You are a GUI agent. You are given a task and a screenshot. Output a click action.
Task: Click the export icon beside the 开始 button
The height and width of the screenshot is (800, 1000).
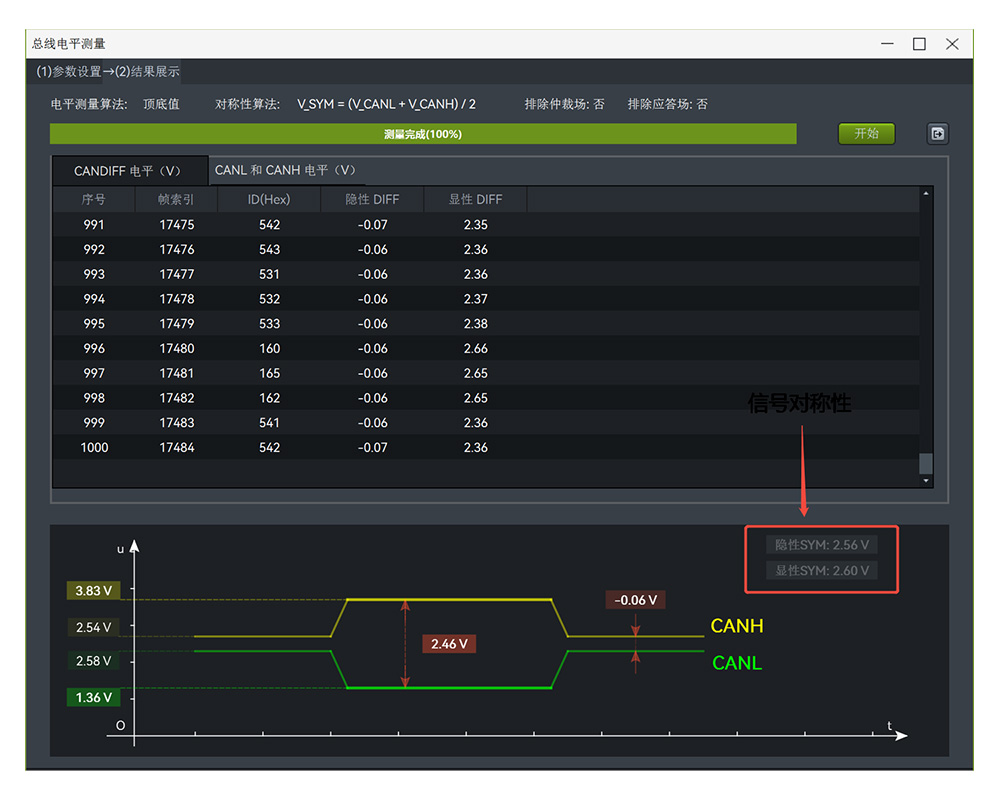coord(937,134)
